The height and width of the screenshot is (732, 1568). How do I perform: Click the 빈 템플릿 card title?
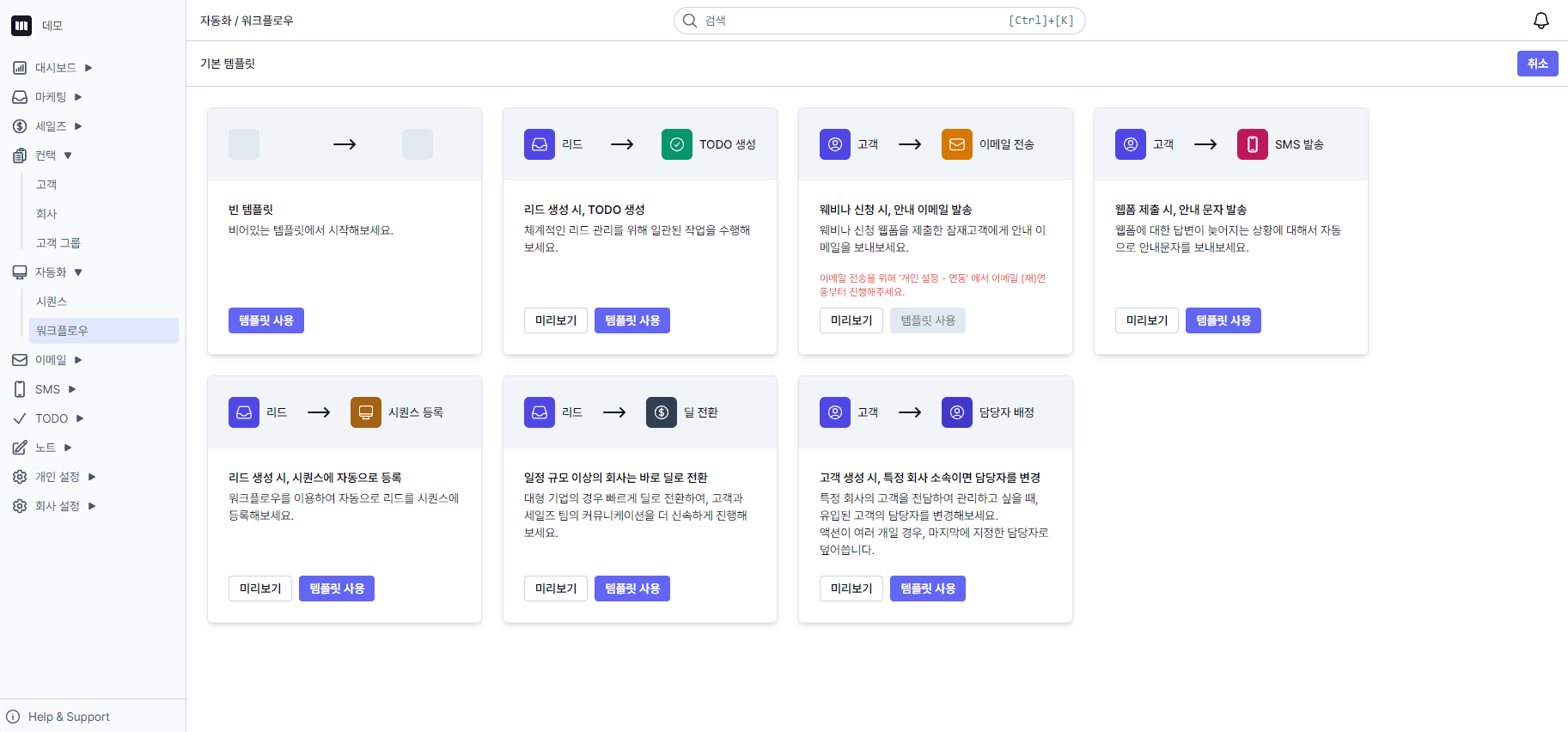[251, 210]
